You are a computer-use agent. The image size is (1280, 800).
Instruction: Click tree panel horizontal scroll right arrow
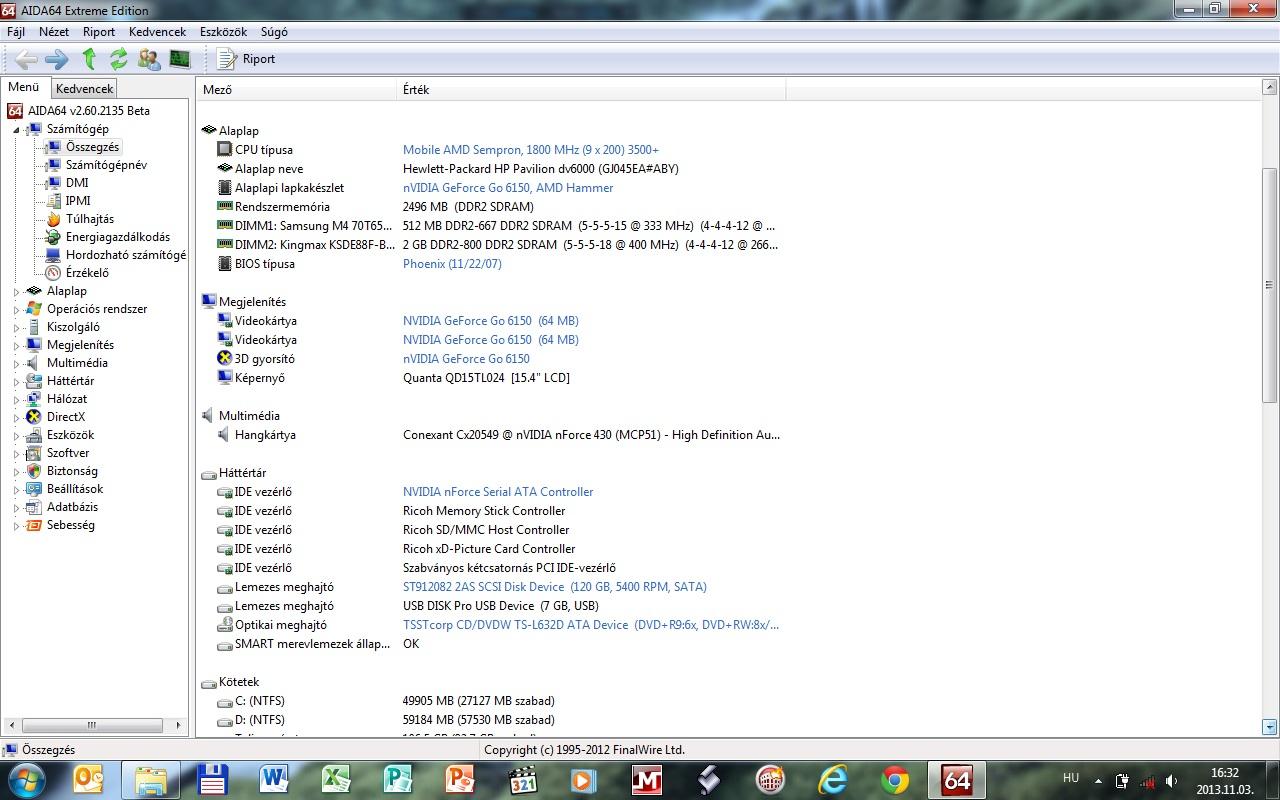coord(180,726)
